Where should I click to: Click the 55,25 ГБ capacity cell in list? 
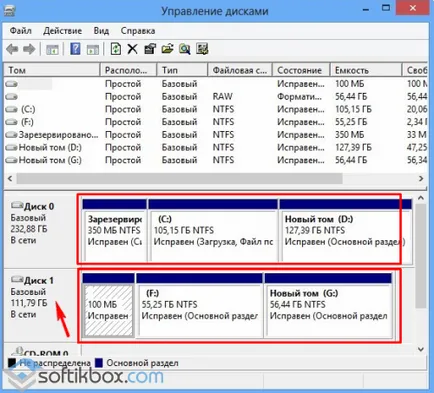351,122
